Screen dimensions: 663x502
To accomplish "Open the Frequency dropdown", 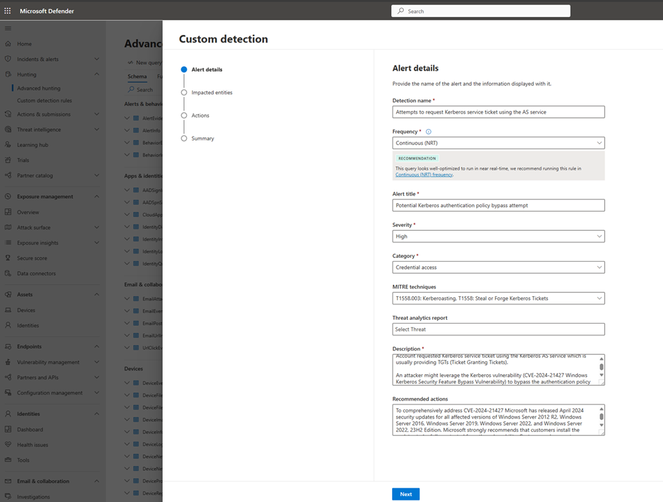I will coord(498,143).
